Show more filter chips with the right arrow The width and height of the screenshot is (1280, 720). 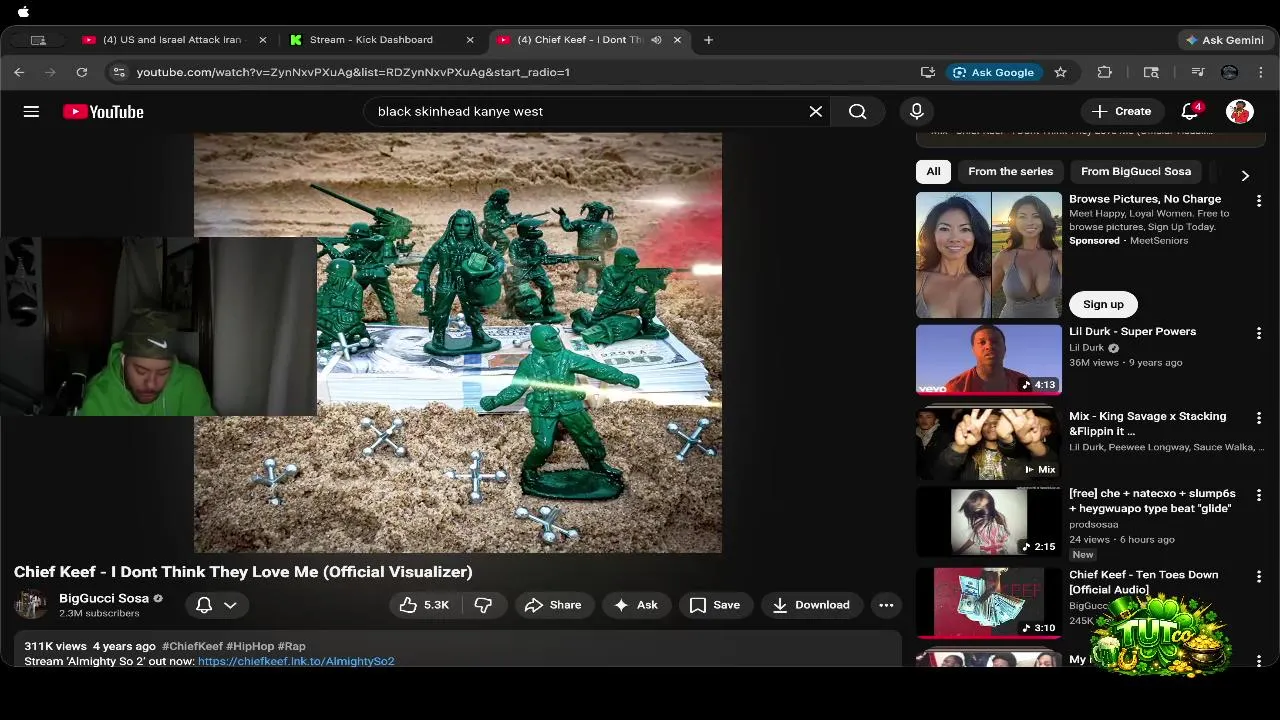(1245, 175)
